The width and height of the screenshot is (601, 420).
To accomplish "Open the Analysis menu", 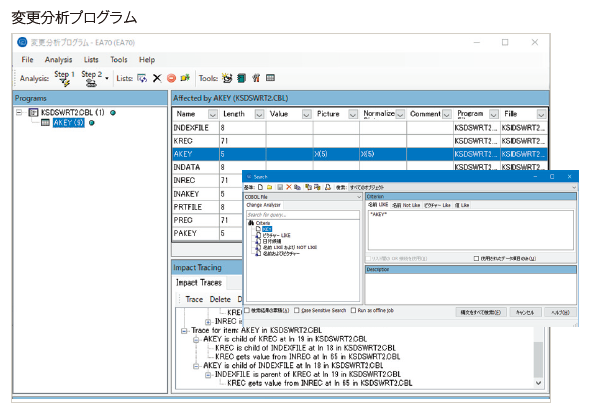I will point(58,59).
